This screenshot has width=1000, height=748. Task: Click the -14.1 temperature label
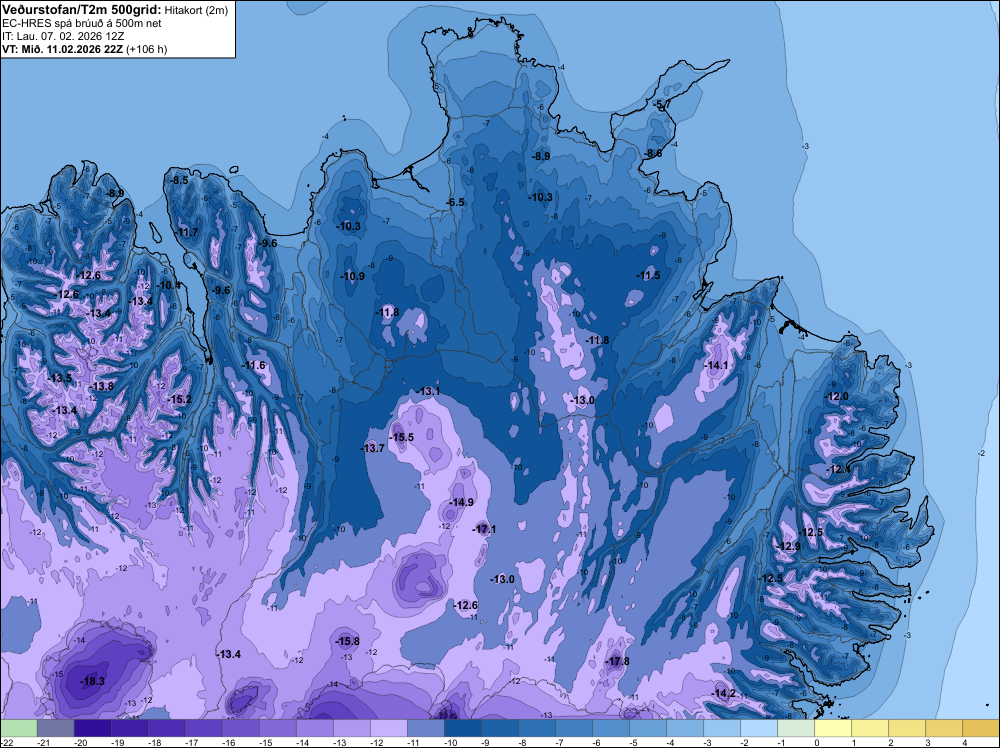(x=716, y=365)
